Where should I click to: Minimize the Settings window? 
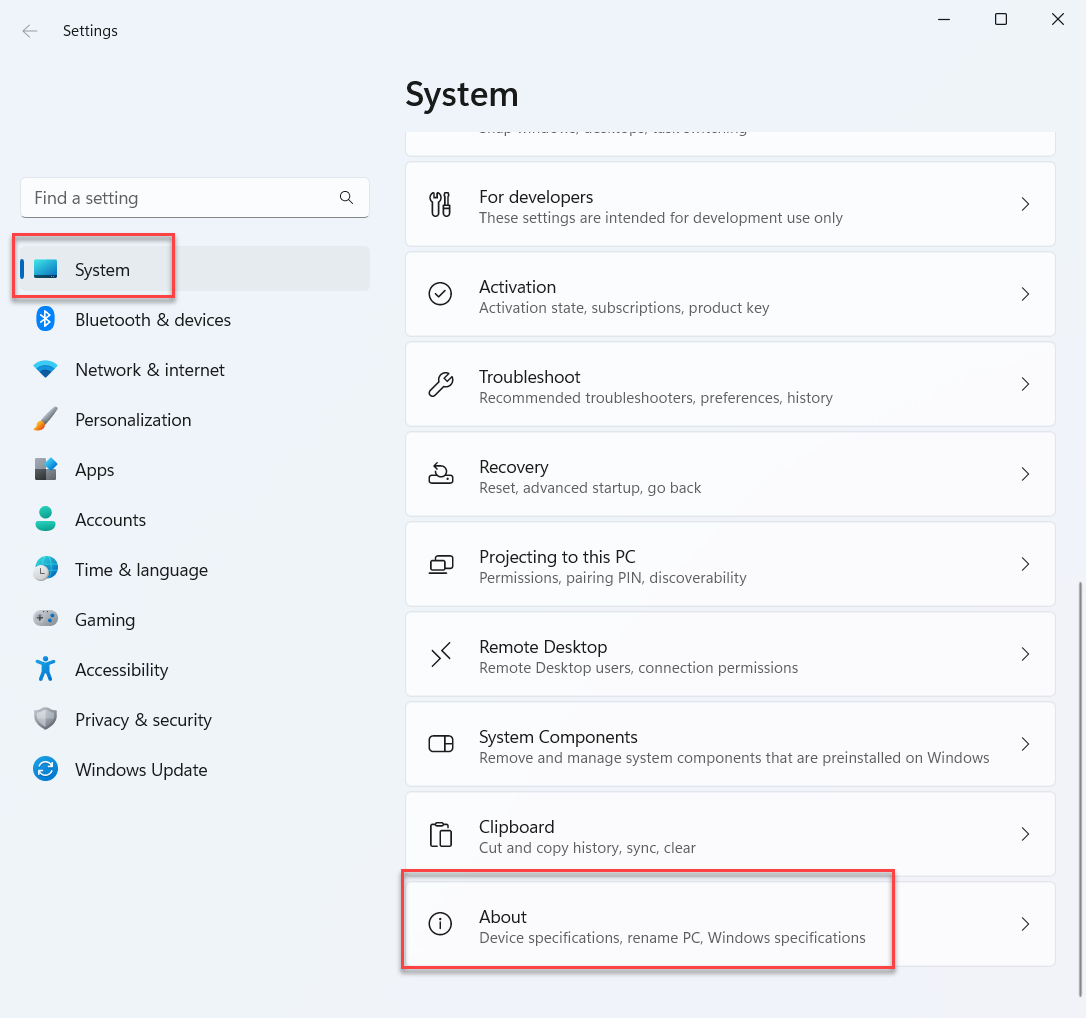pyautogui.click(x=944, y=19)
